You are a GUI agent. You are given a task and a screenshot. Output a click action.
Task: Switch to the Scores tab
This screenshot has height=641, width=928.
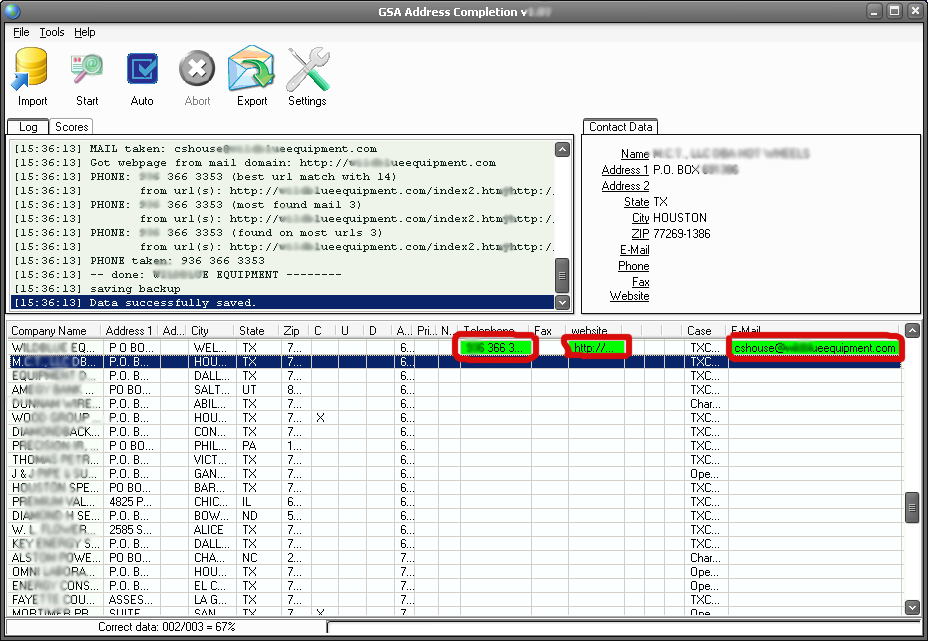point(72,127)
